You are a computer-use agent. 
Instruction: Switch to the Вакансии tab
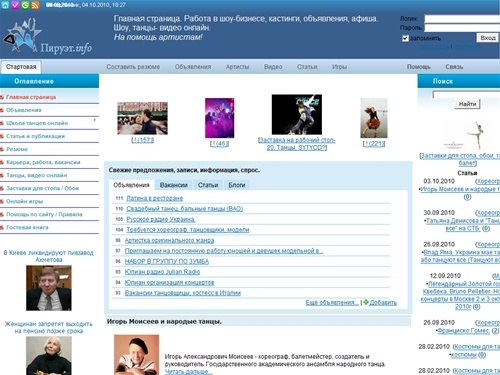(x=173, y=185)
